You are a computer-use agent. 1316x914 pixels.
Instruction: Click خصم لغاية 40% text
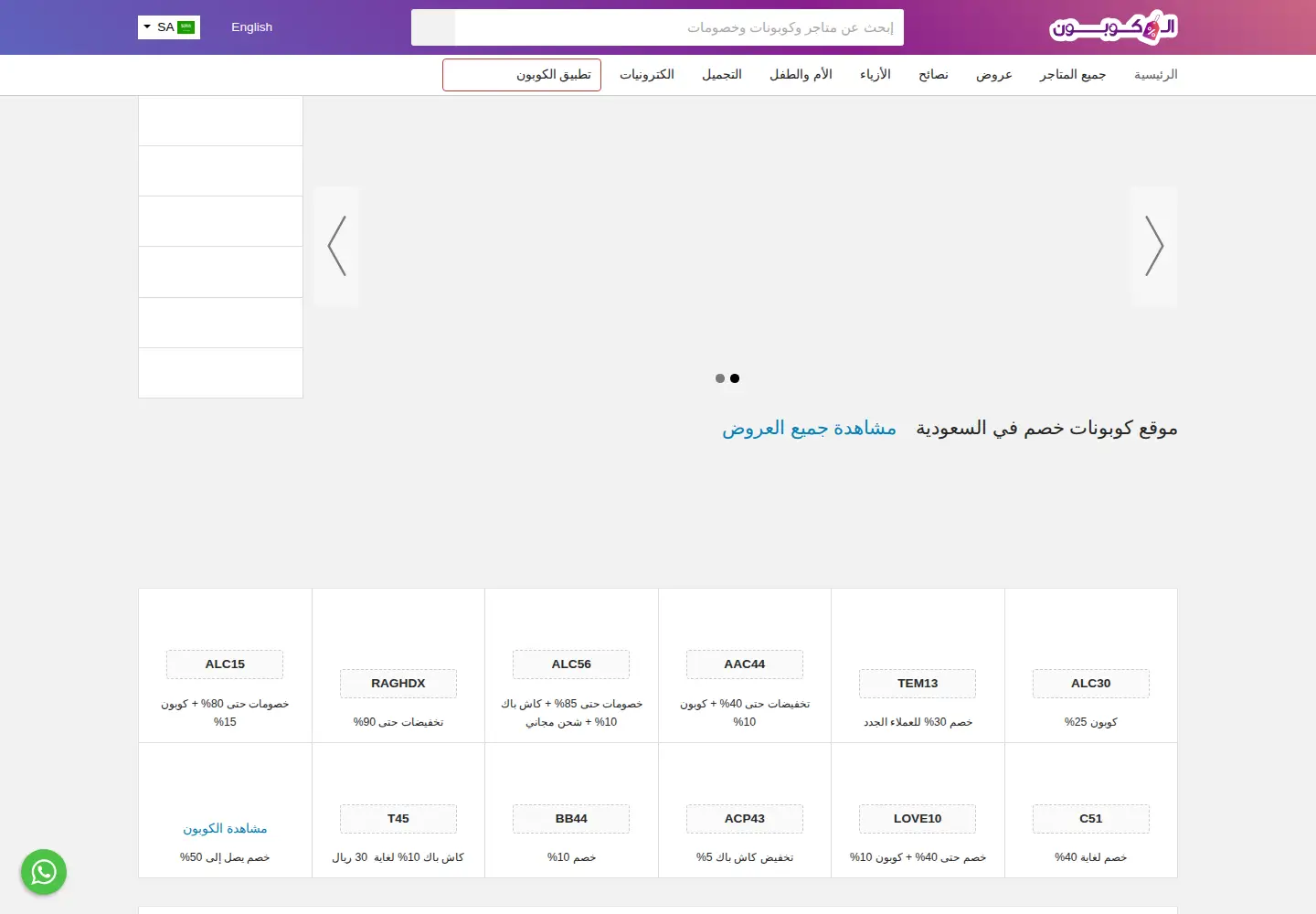tap(1091, 857)
